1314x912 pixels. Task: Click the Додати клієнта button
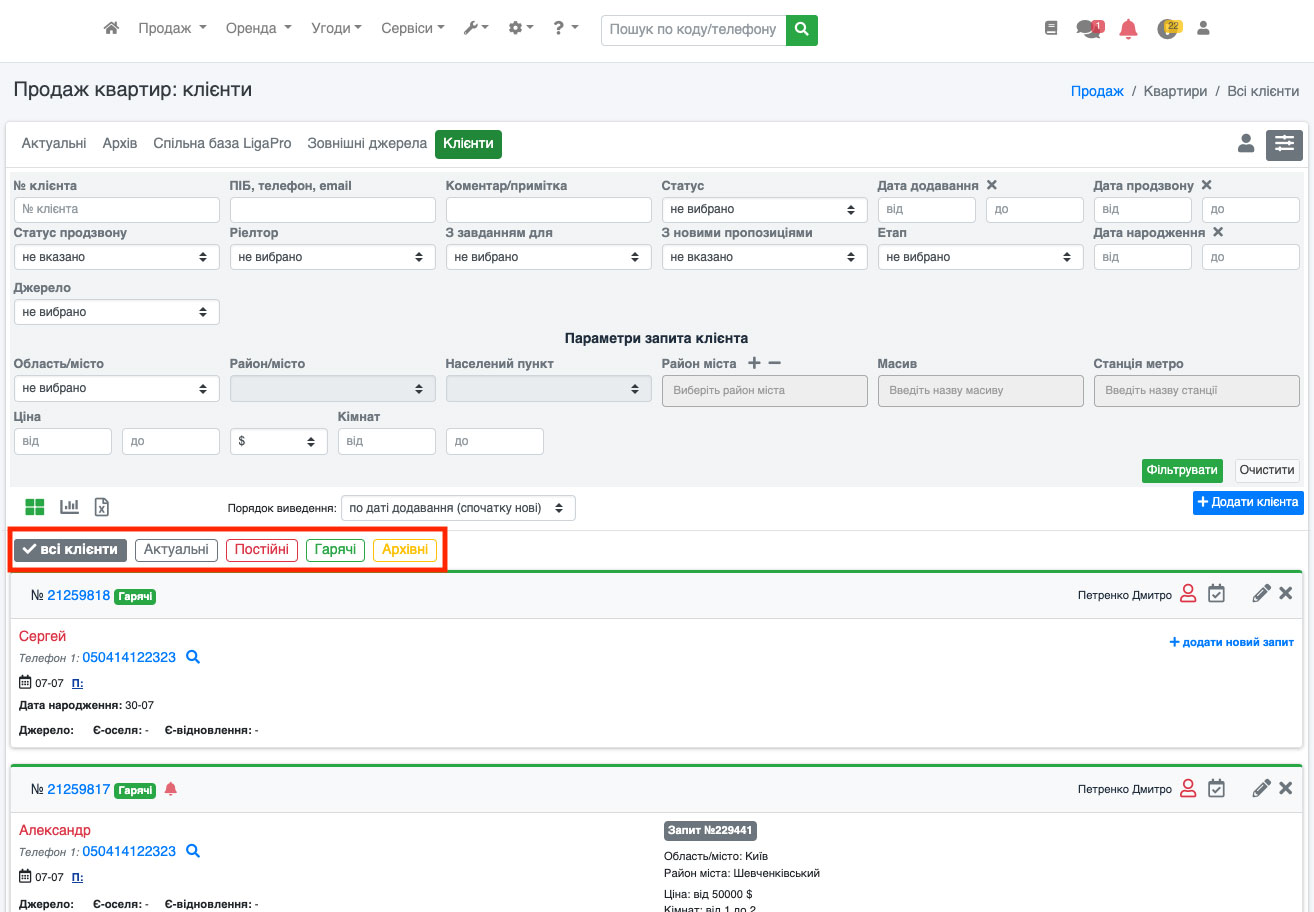(1247, 502)
